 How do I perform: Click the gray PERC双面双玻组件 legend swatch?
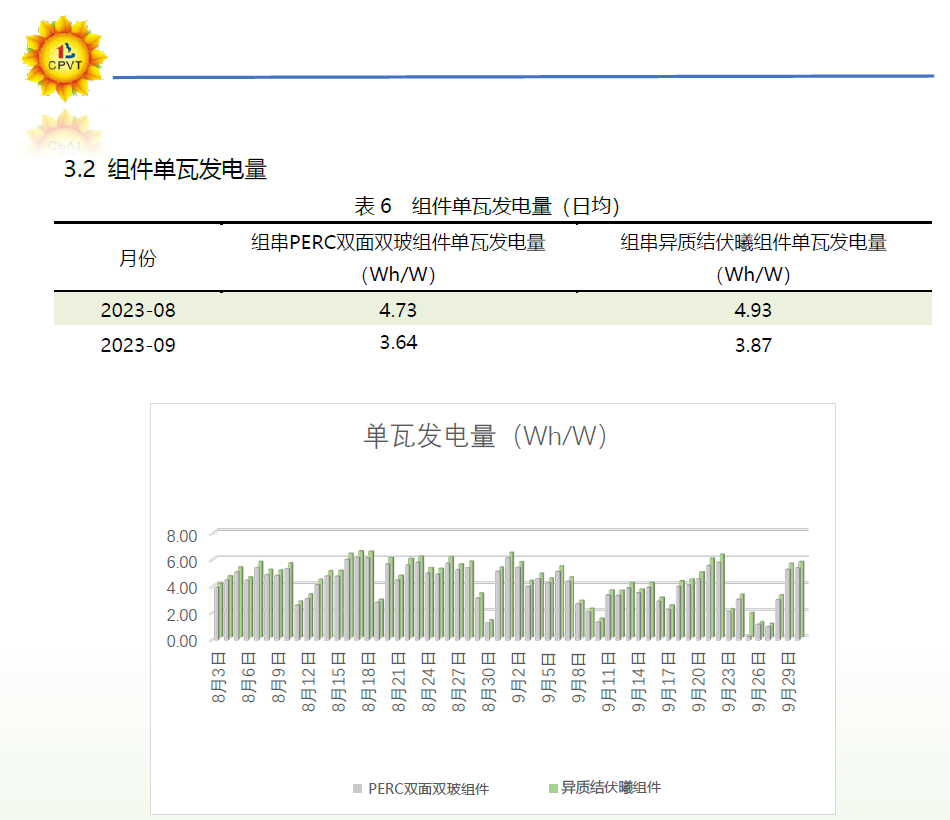click(x=357, y=788)
